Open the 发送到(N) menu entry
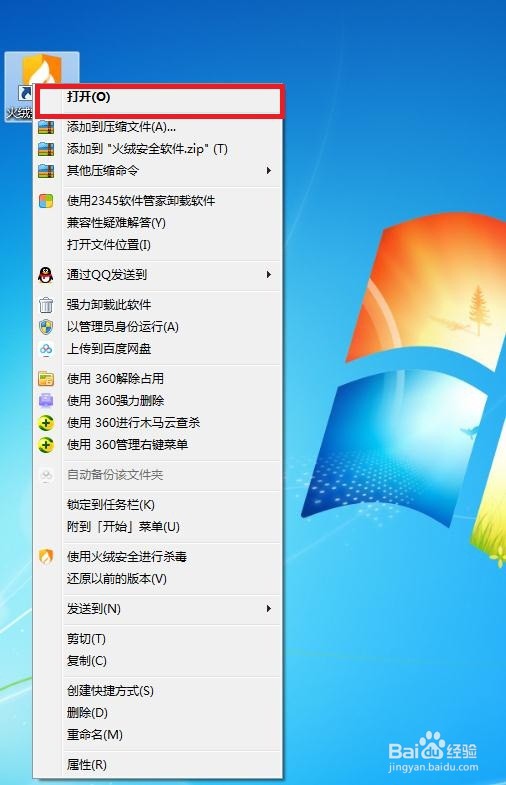Viewport: 506px width, 785px height. point(158,609)
